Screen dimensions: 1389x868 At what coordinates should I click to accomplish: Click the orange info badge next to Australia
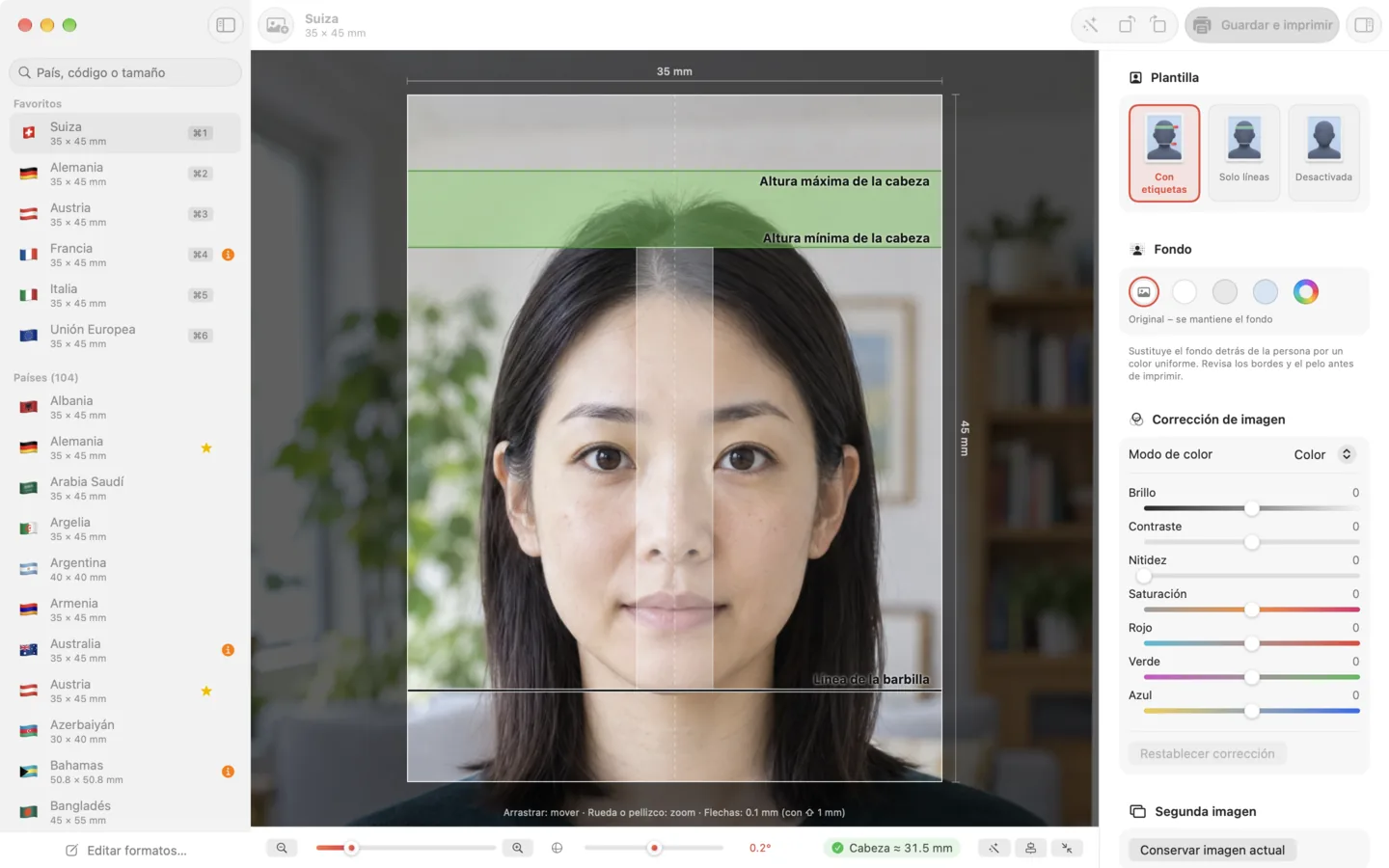point(228,650)
